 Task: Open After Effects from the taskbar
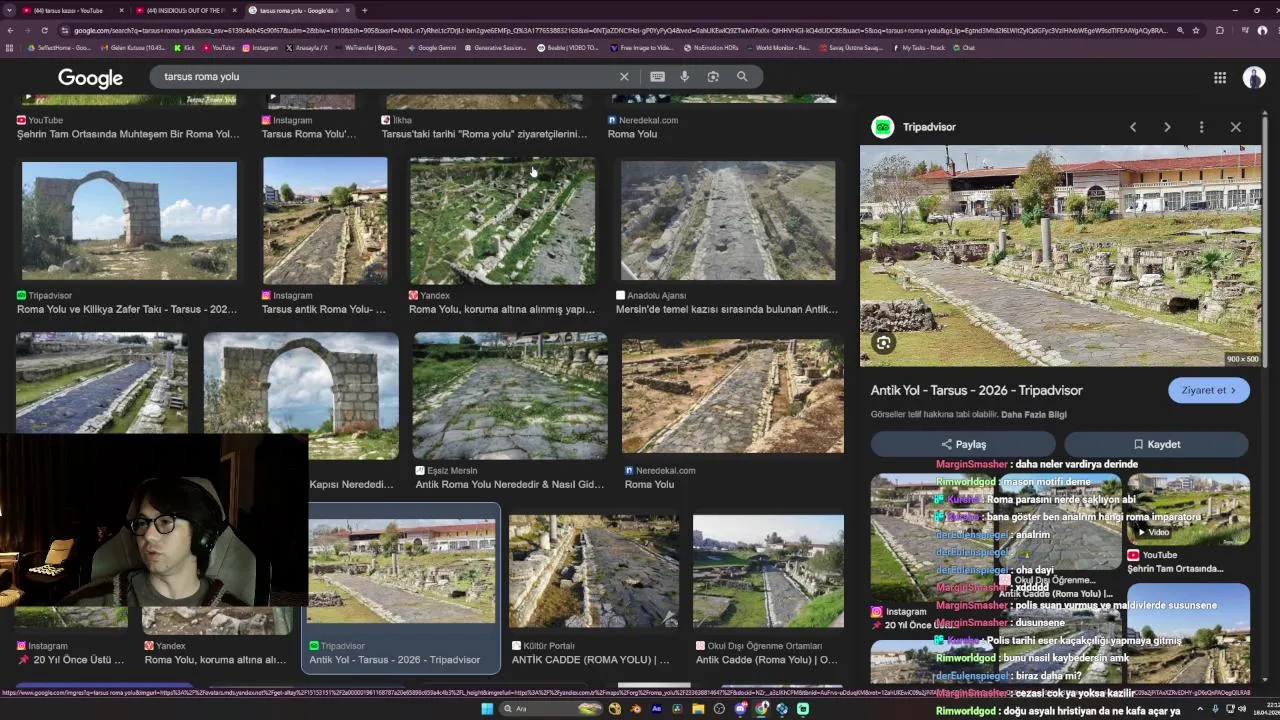[x=657, y=709]
